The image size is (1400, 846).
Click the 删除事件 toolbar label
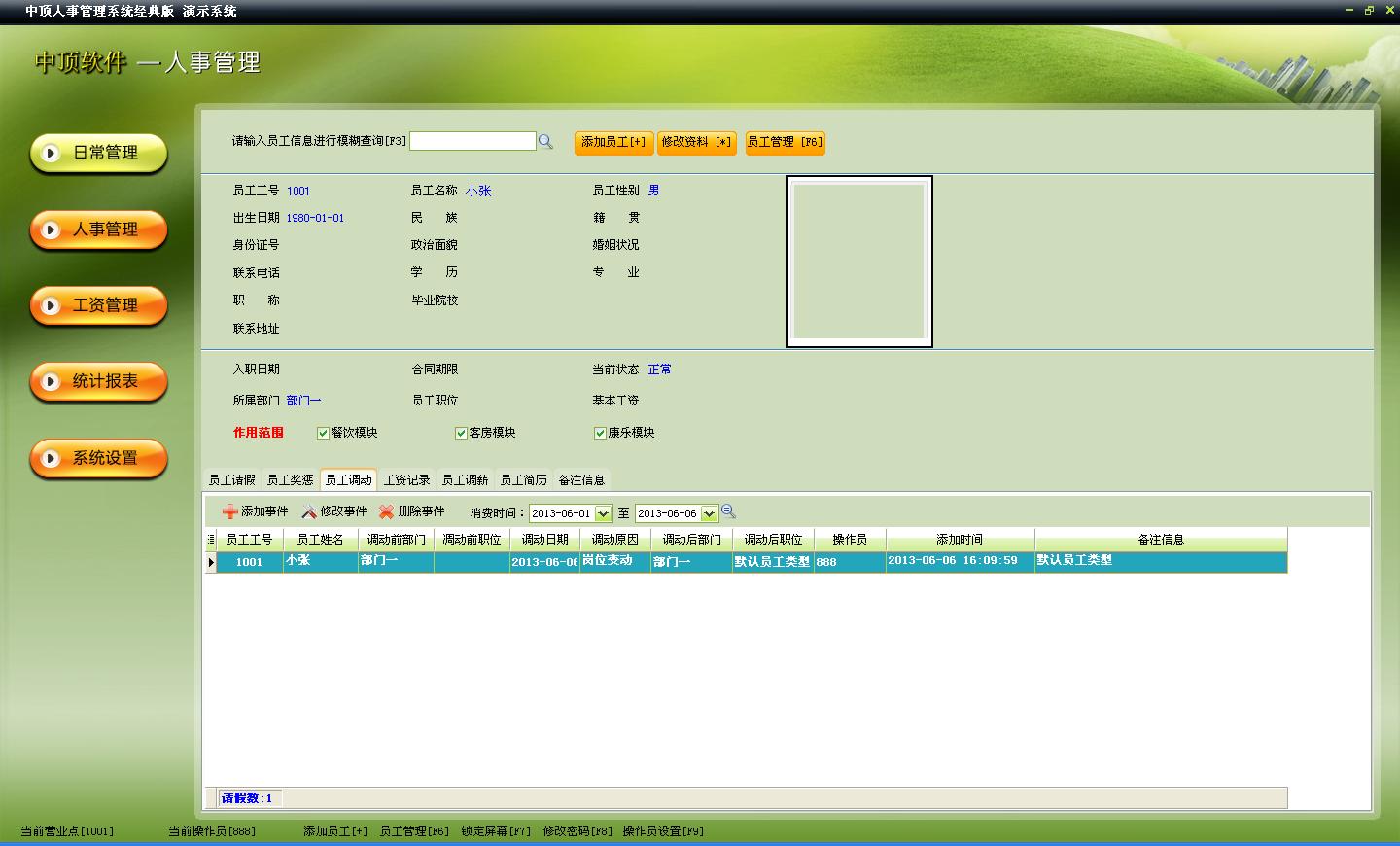(x=422, y=511)
